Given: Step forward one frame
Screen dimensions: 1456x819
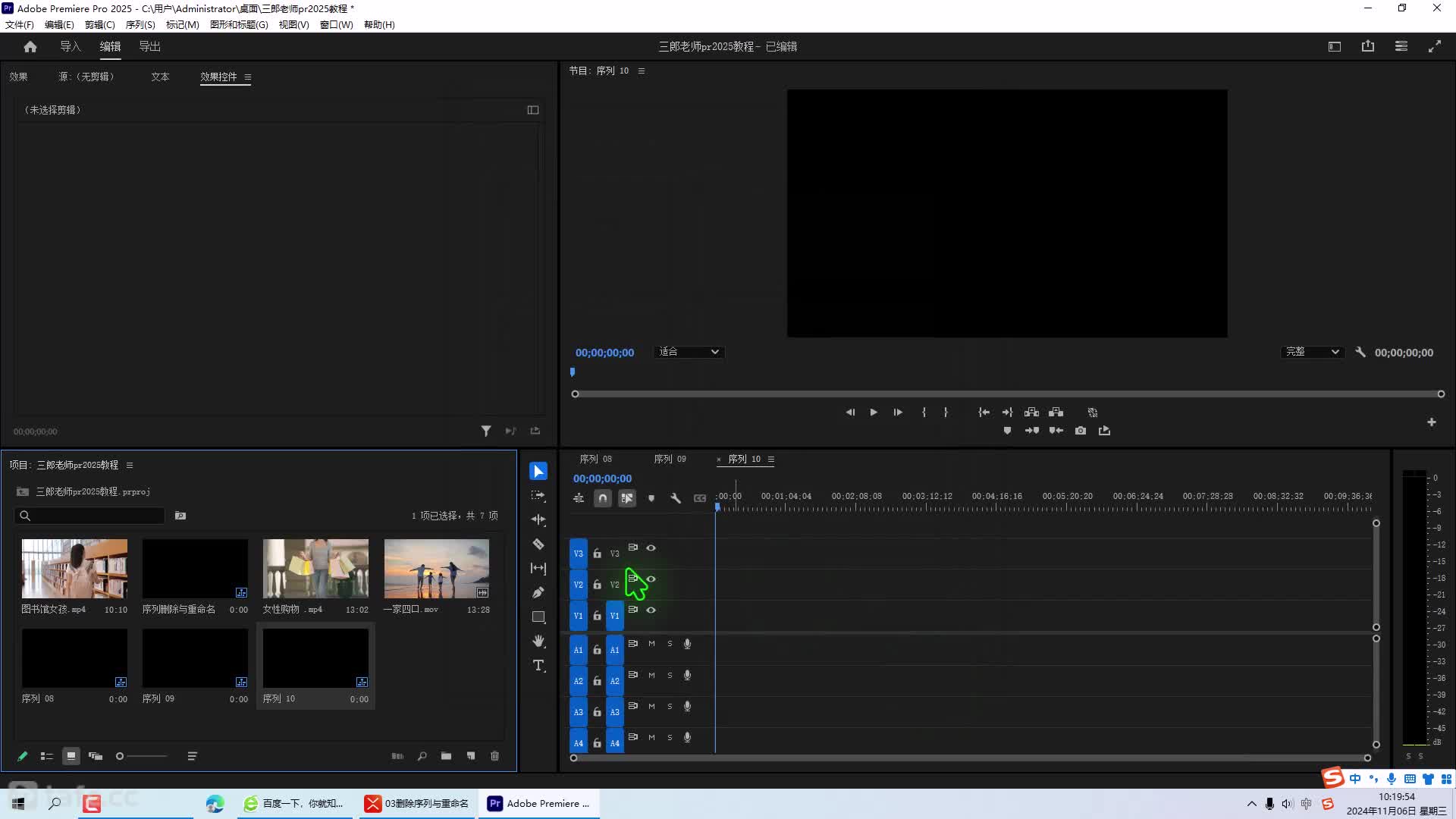Looking at the screenshot, I should (898, 413).
